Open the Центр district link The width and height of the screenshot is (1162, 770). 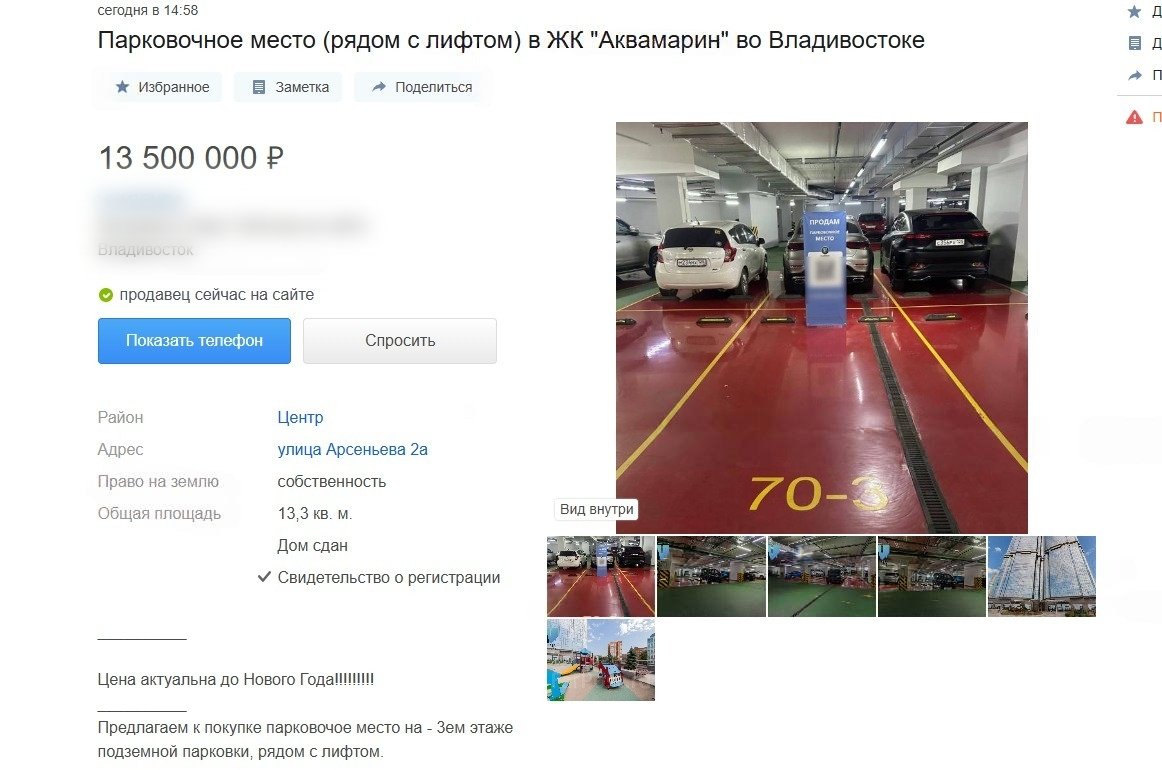[x=300, y=417]
